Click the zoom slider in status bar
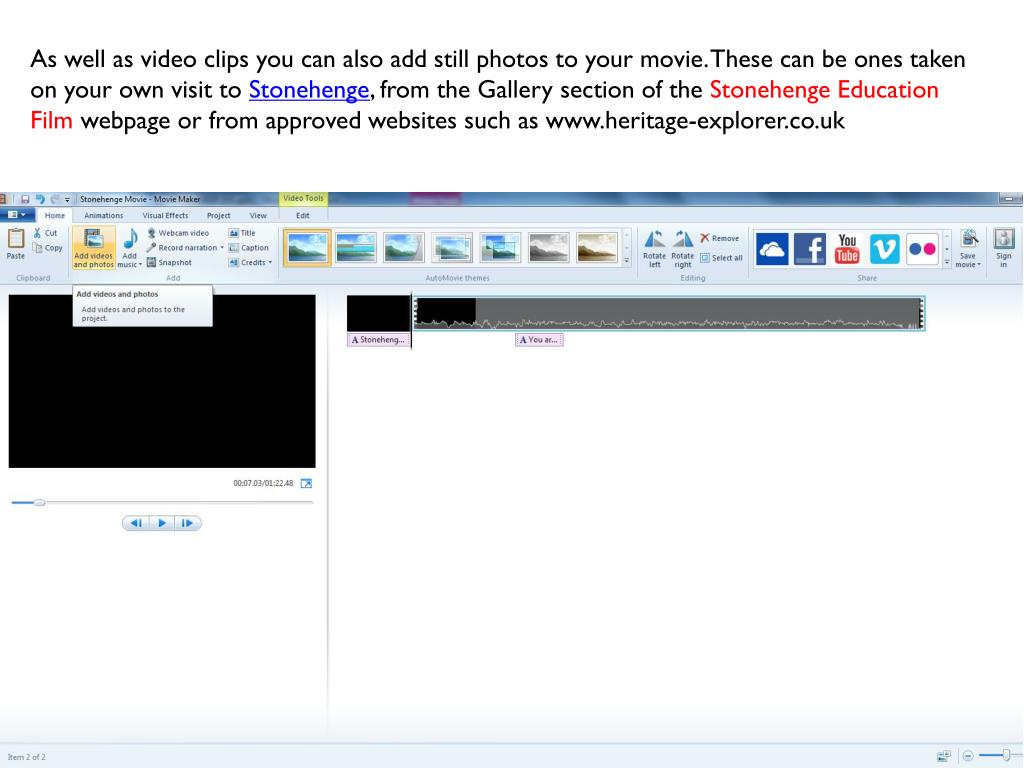This screenshot has height=768, width=1024. click(x=1006, y=756)
